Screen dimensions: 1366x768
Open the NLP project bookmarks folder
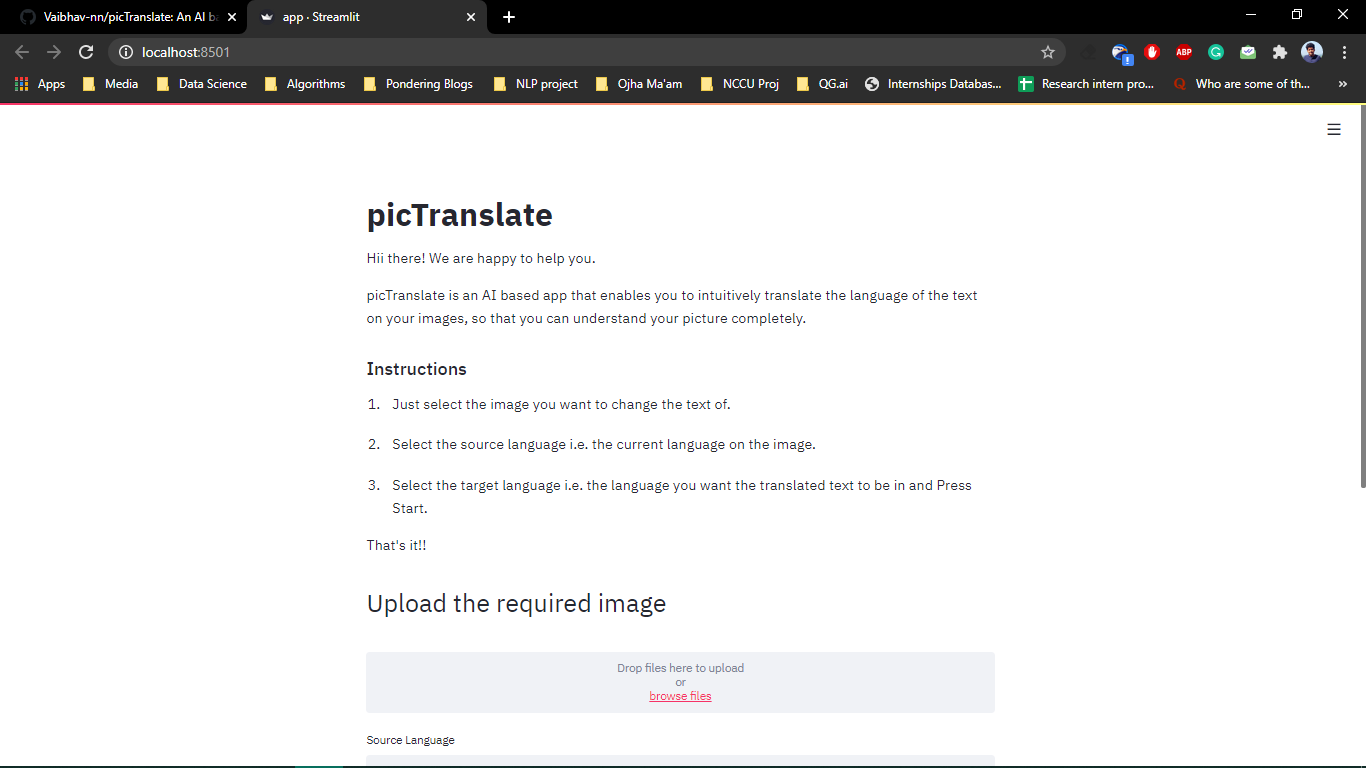coord(535,84)
